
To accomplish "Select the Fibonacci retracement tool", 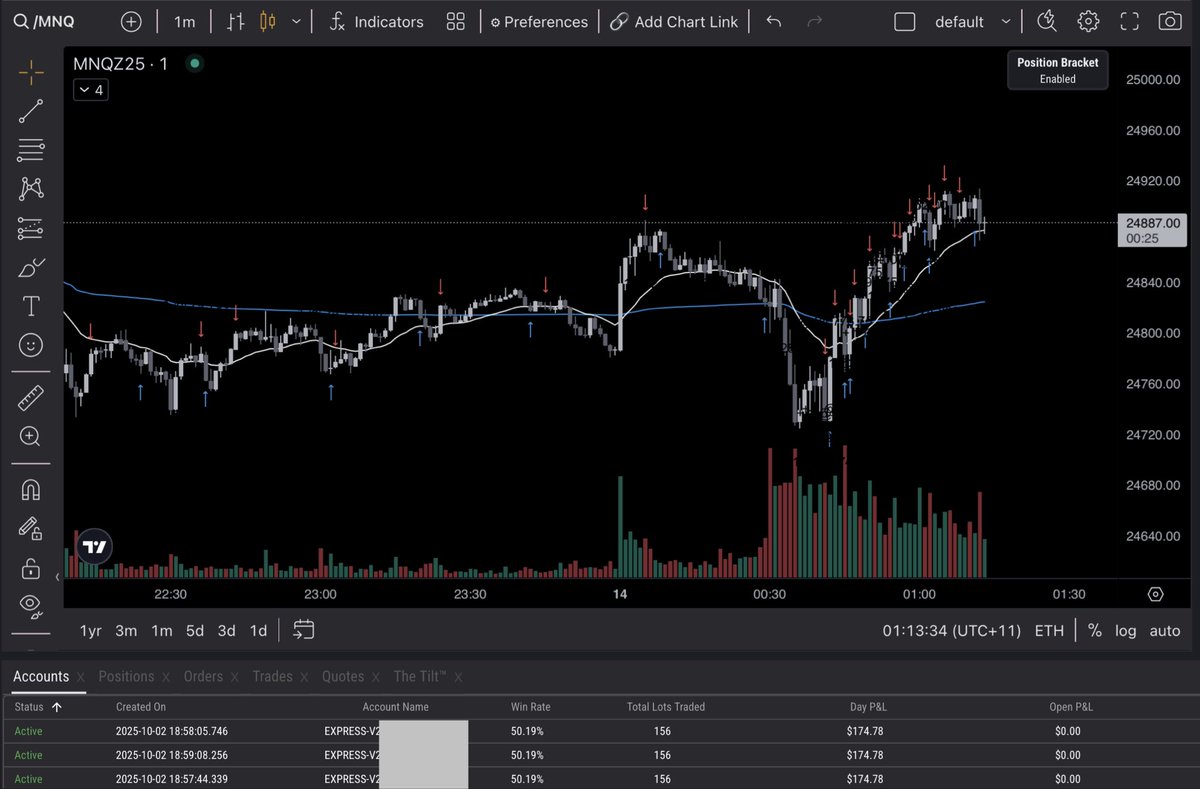I will (x=31, y=150).
